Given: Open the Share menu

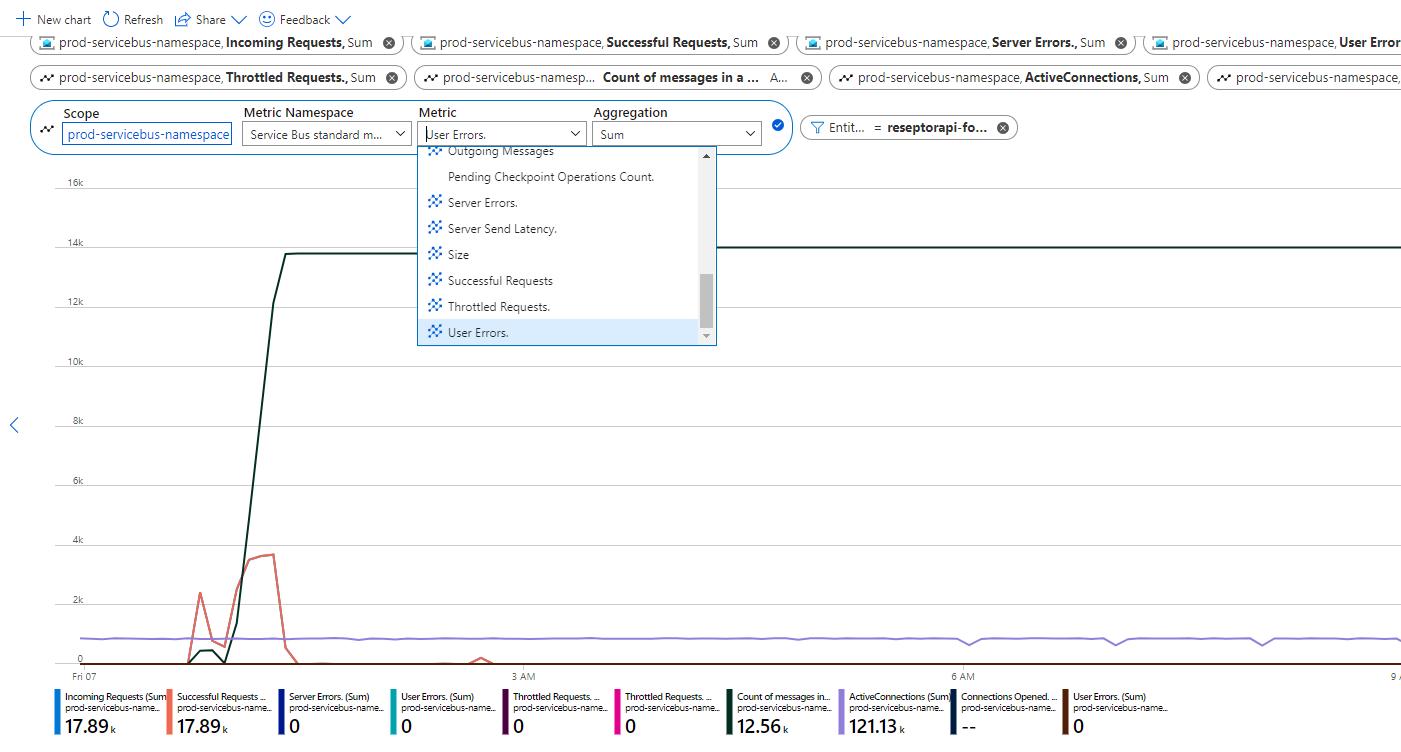Looking at the screenshot, I should tap(210, 19).
